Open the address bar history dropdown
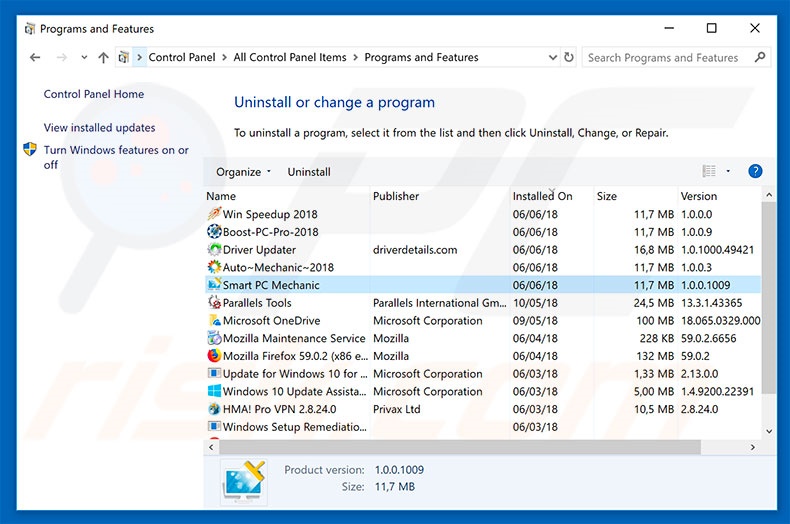This screenshot has height=524, width=790. click(x=552, y=57)
